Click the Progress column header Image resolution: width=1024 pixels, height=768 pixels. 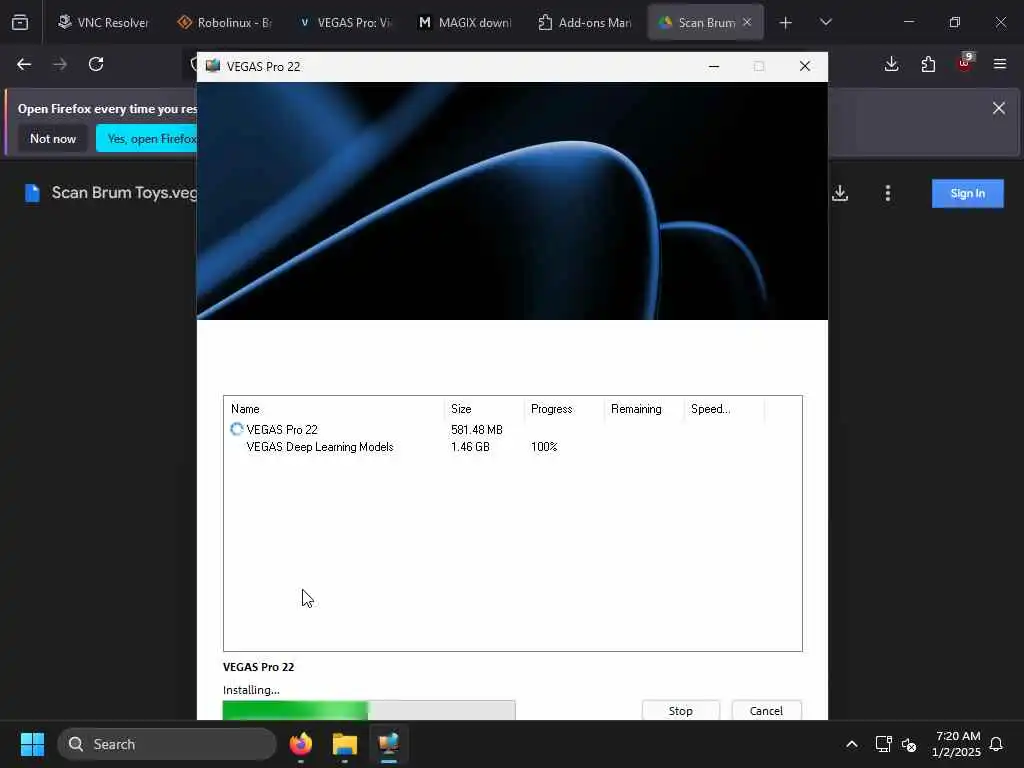pos(564,409)
